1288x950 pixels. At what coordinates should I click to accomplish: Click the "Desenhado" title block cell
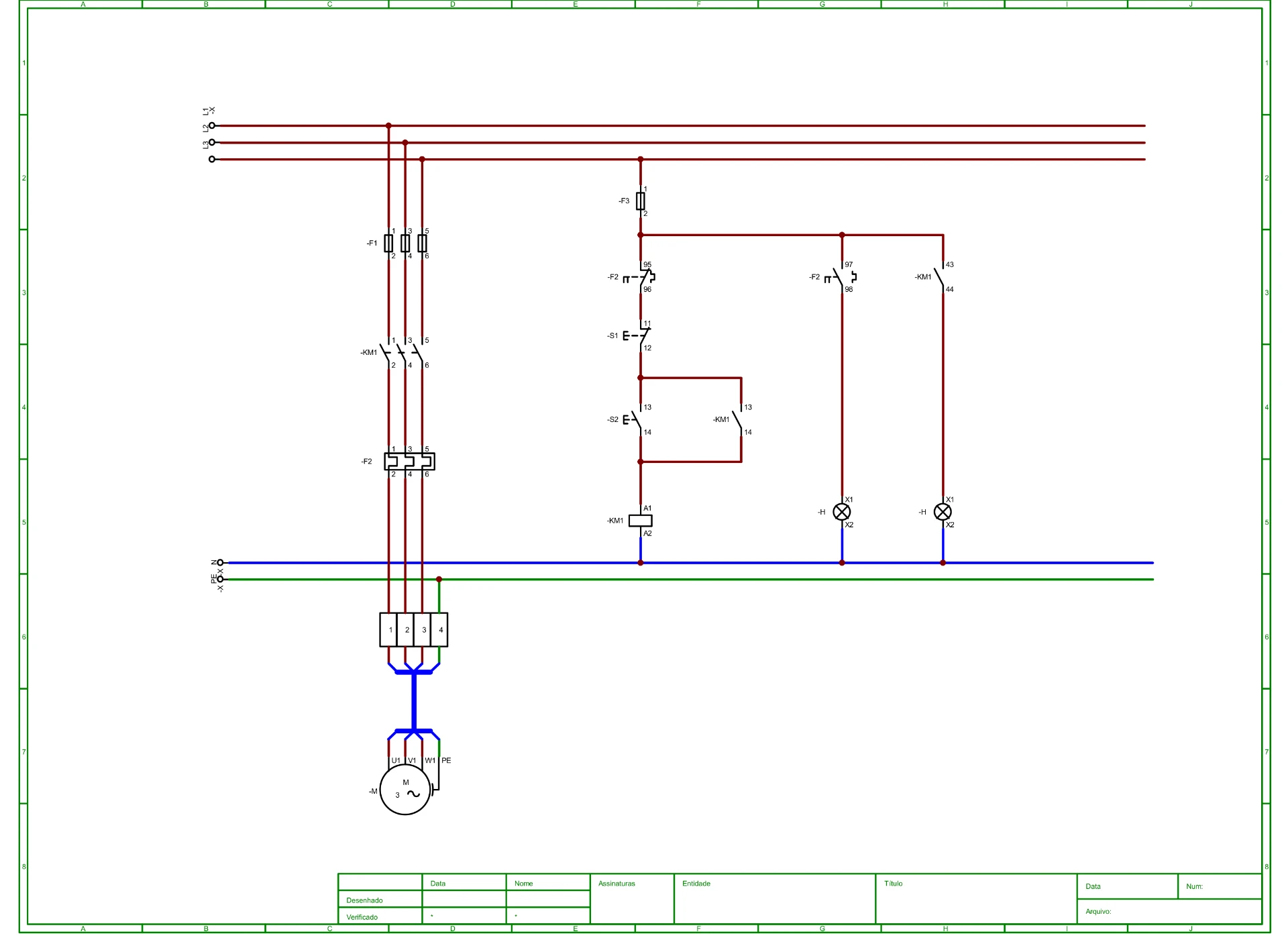pos(380,900)
